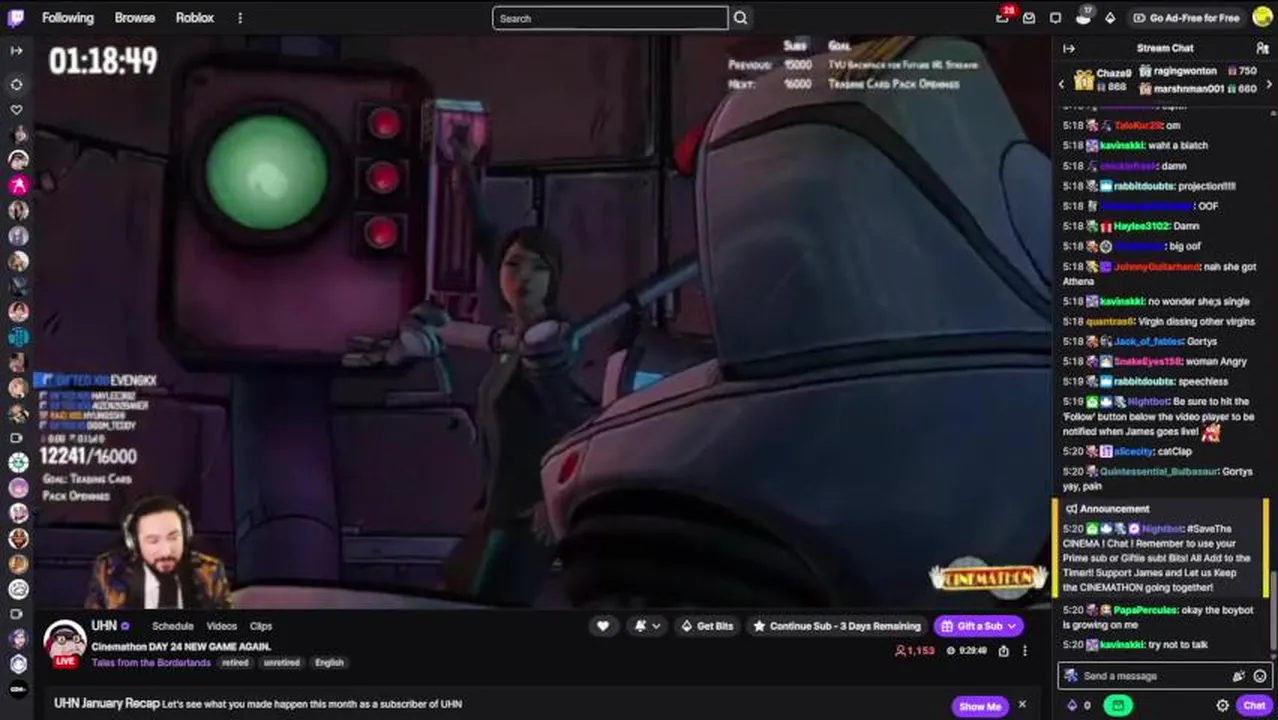Click the Chaze9 top gifter entry
This screenshot has width=1278, height=720.
tap(1103, 80)
